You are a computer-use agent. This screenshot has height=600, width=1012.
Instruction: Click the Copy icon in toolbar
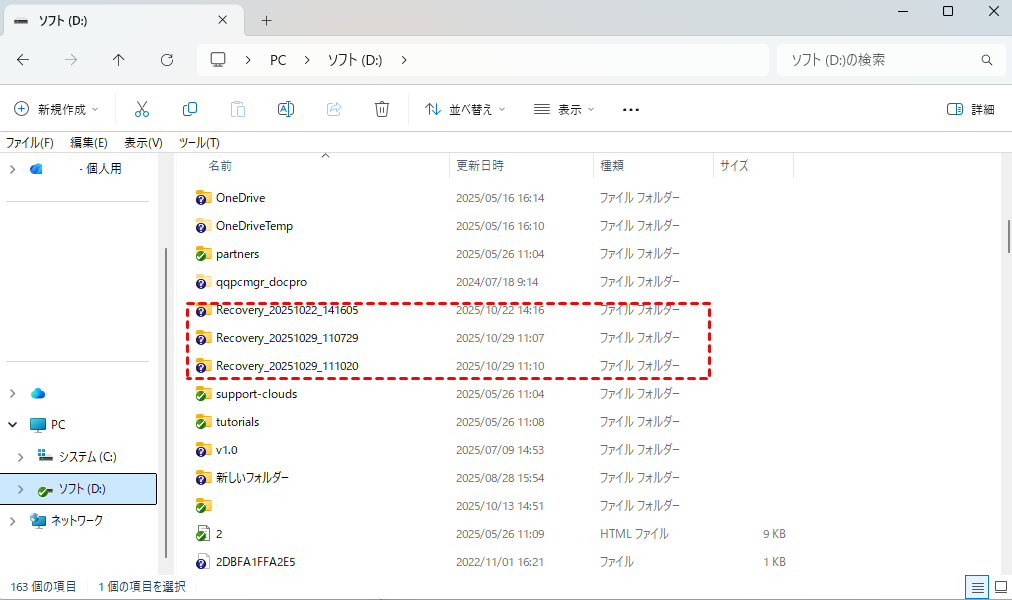[190, 109]
